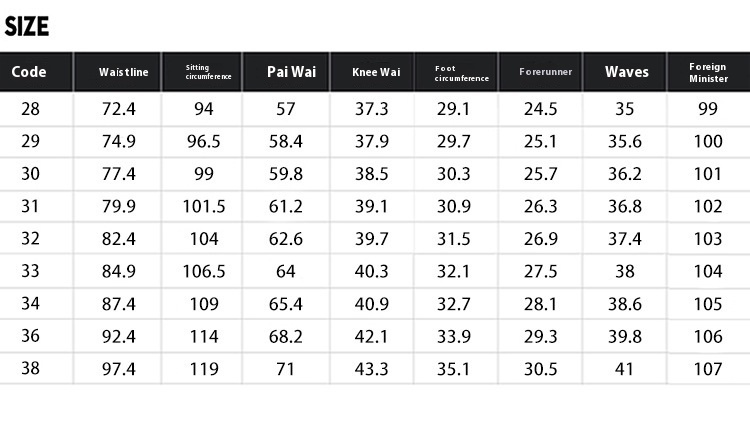Image resolution: width=750 pixels, height=422 pixels.
Task: Click Pai Wai value 68.2
Action: pyautogui.click(x=285, y=336)
